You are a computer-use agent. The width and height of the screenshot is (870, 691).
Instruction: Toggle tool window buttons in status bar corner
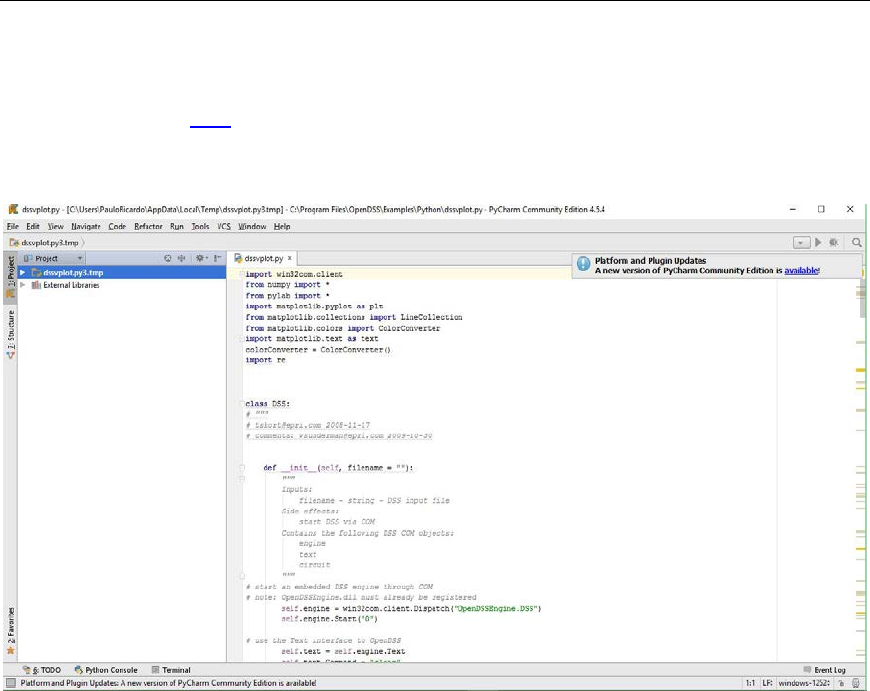click(x=9, y=683)
